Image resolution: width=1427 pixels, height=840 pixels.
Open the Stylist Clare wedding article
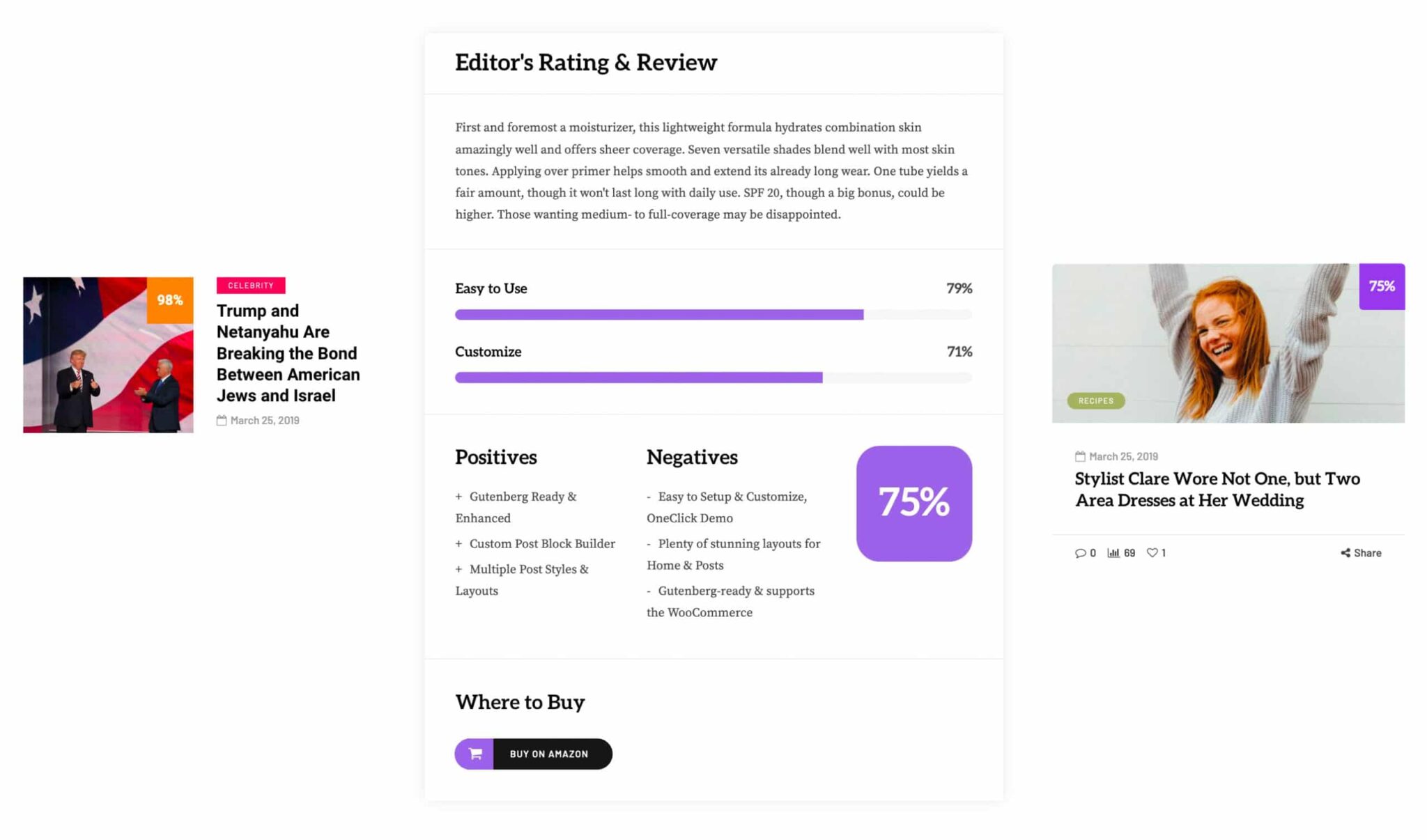coord(1215,489)
